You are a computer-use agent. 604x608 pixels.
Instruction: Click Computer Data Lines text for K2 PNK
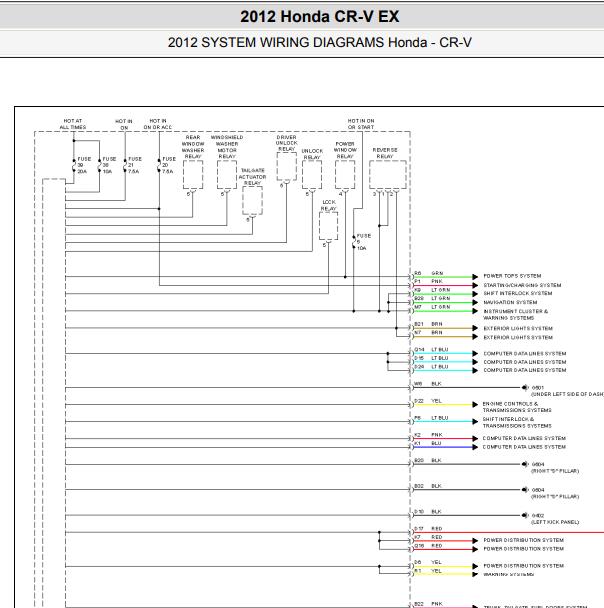tap(524, 438)
